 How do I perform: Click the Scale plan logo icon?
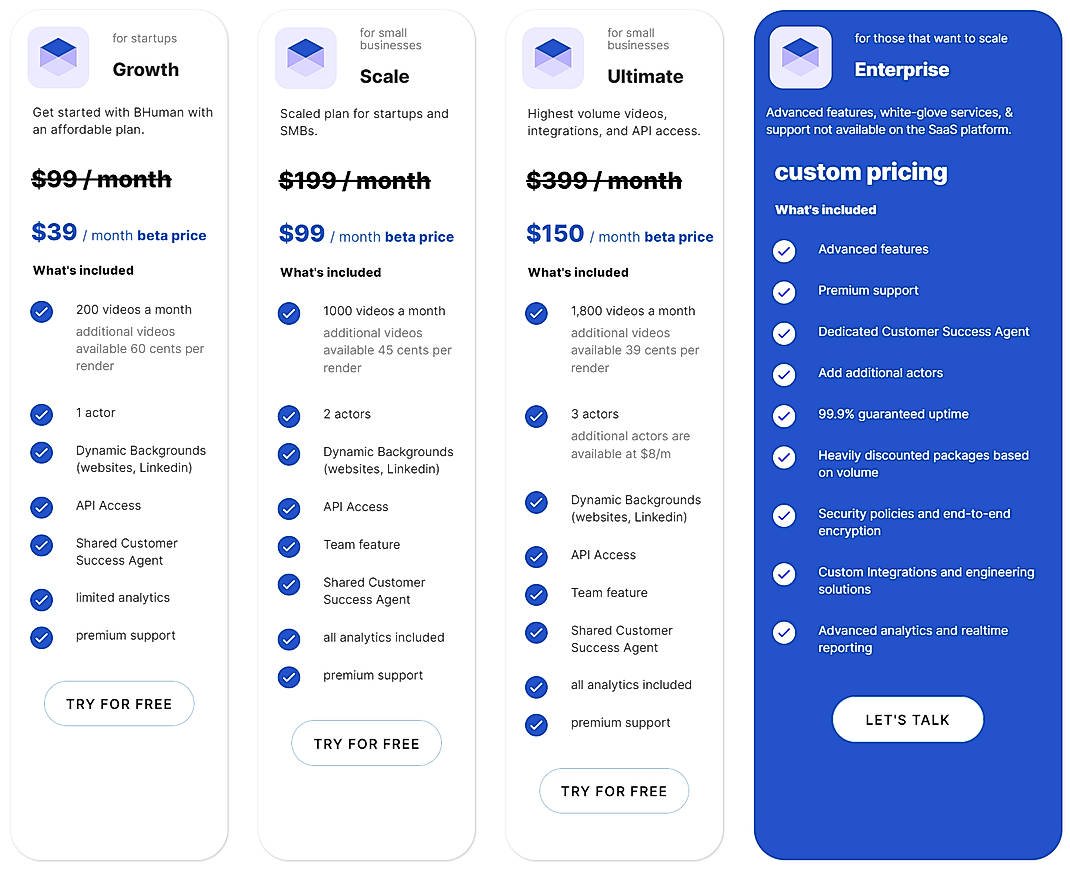point(305,57)
